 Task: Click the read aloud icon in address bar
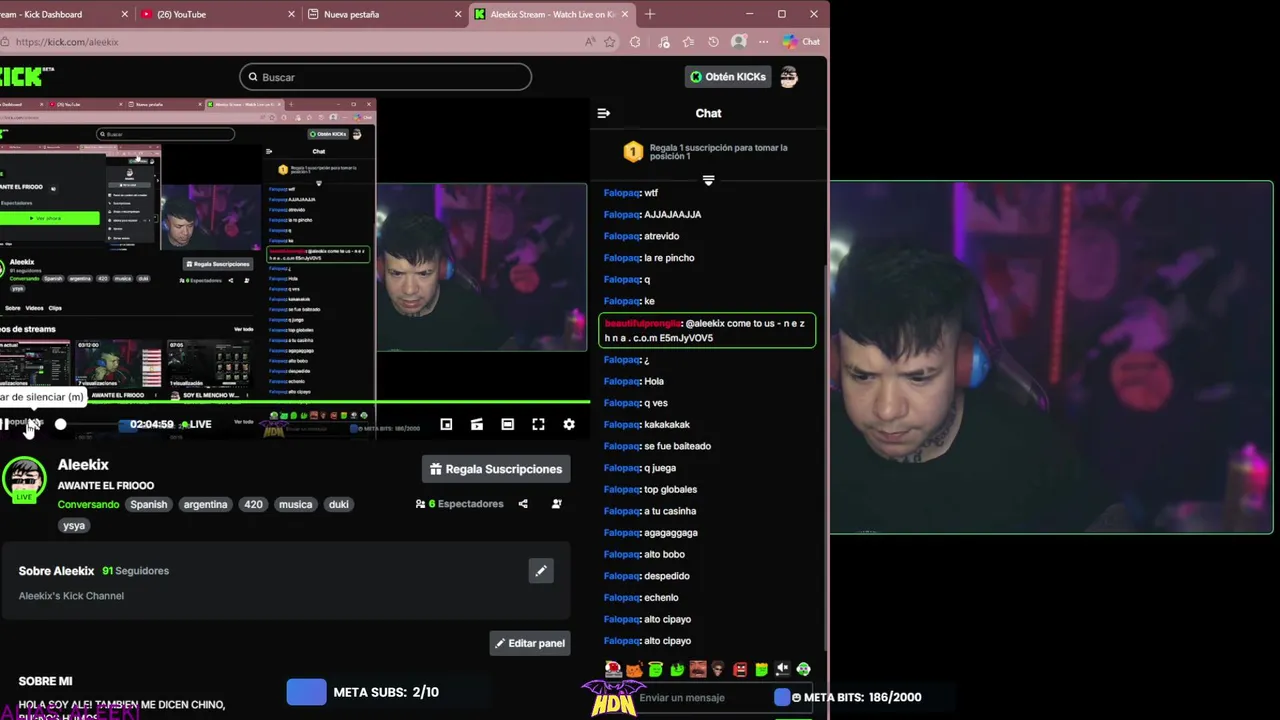tap(590, 42)
